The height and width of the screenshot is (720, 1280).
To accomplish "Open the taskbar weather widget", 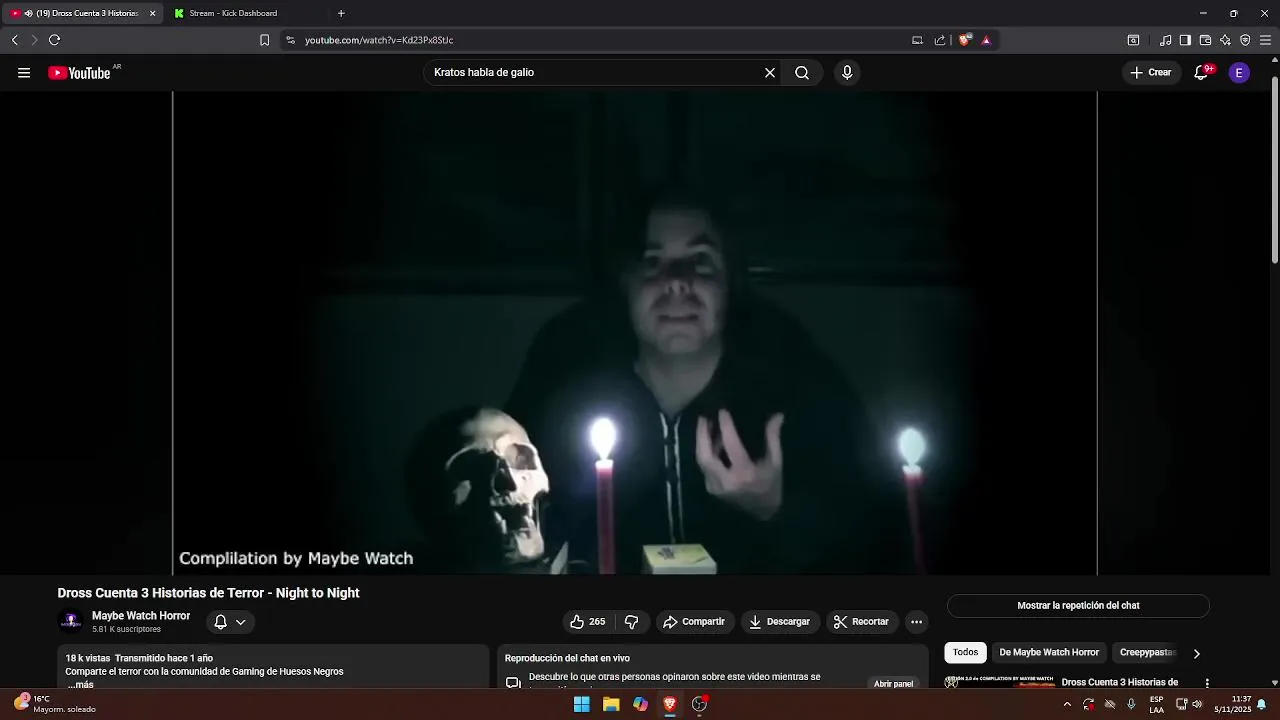I will click(x=55, y=704).
